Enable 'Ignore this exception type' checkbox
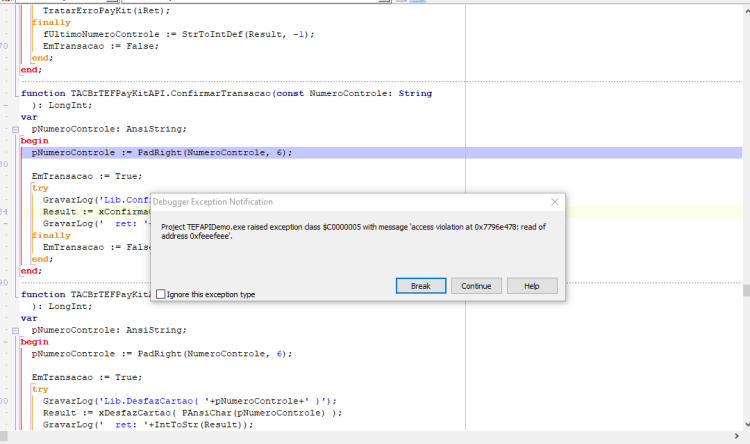 [x=161, y=294]
